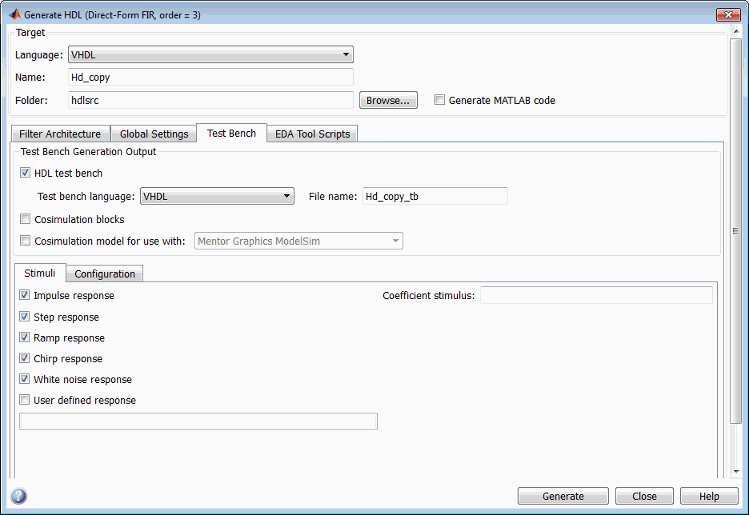Uncheck Ramp response stimulus
This screenshot has height=515, width=749.
click(x=24, y=337)
